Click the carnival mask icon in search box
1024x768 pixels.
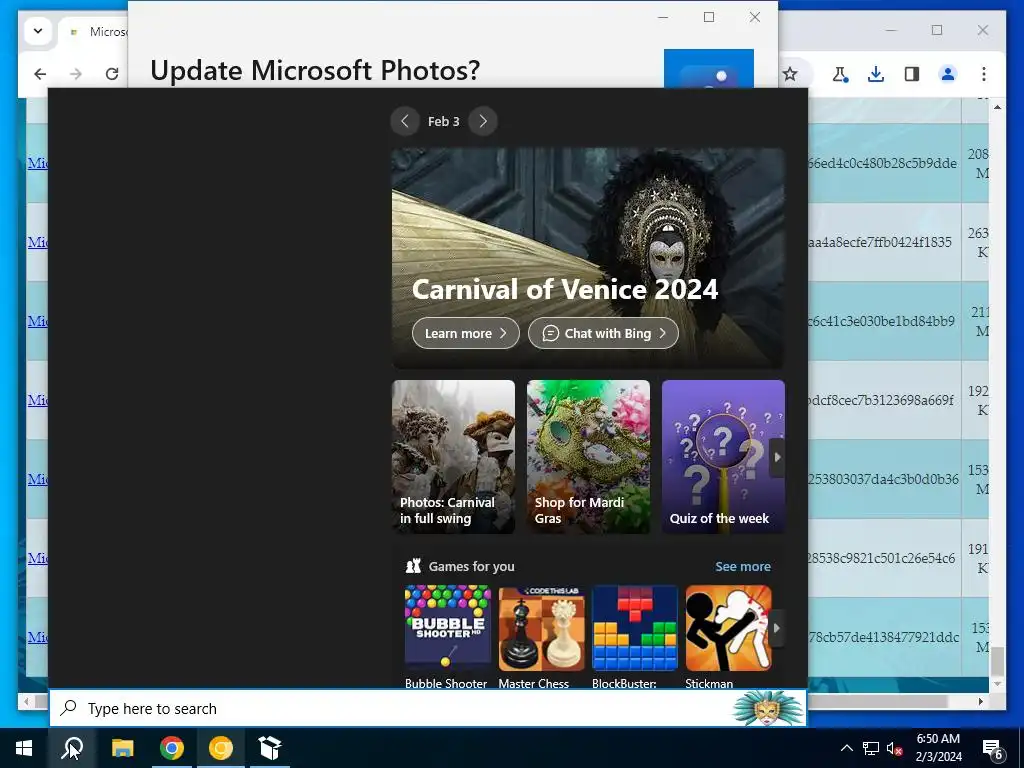[x=768, y=708]
